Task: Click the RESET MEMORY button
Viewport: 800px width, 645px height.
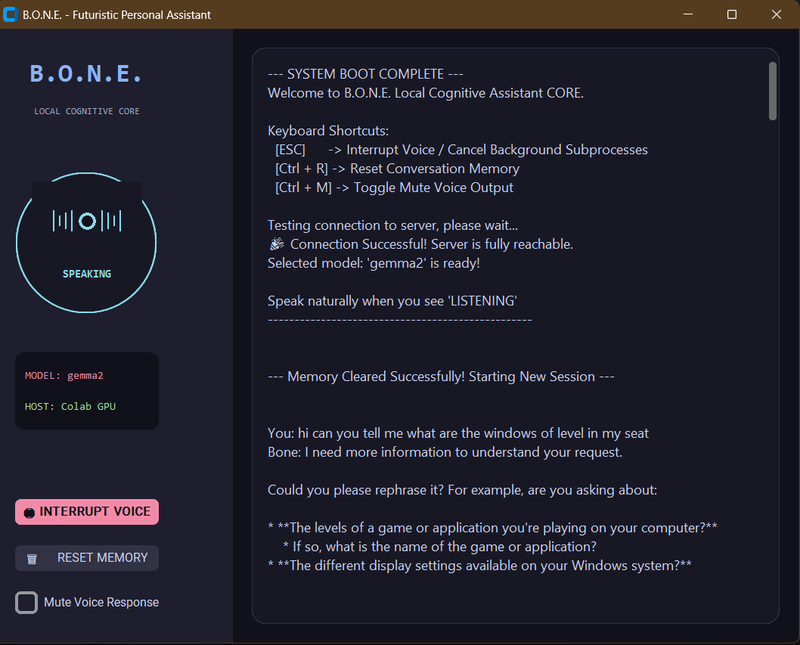Action: 87,558
